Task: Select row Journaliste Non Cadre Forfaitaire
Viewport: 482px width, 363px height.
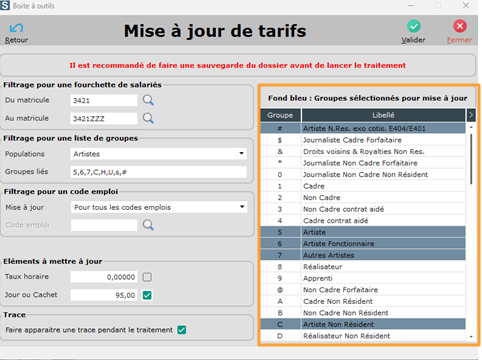Action: [x=363, y=163]
